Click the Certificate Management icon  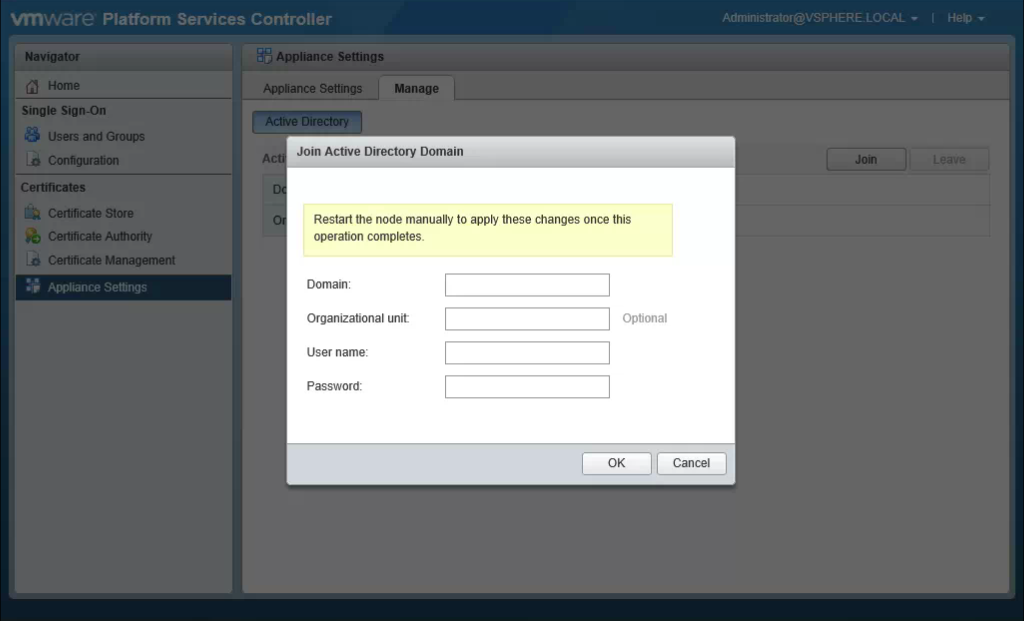[x=33, y=259]
